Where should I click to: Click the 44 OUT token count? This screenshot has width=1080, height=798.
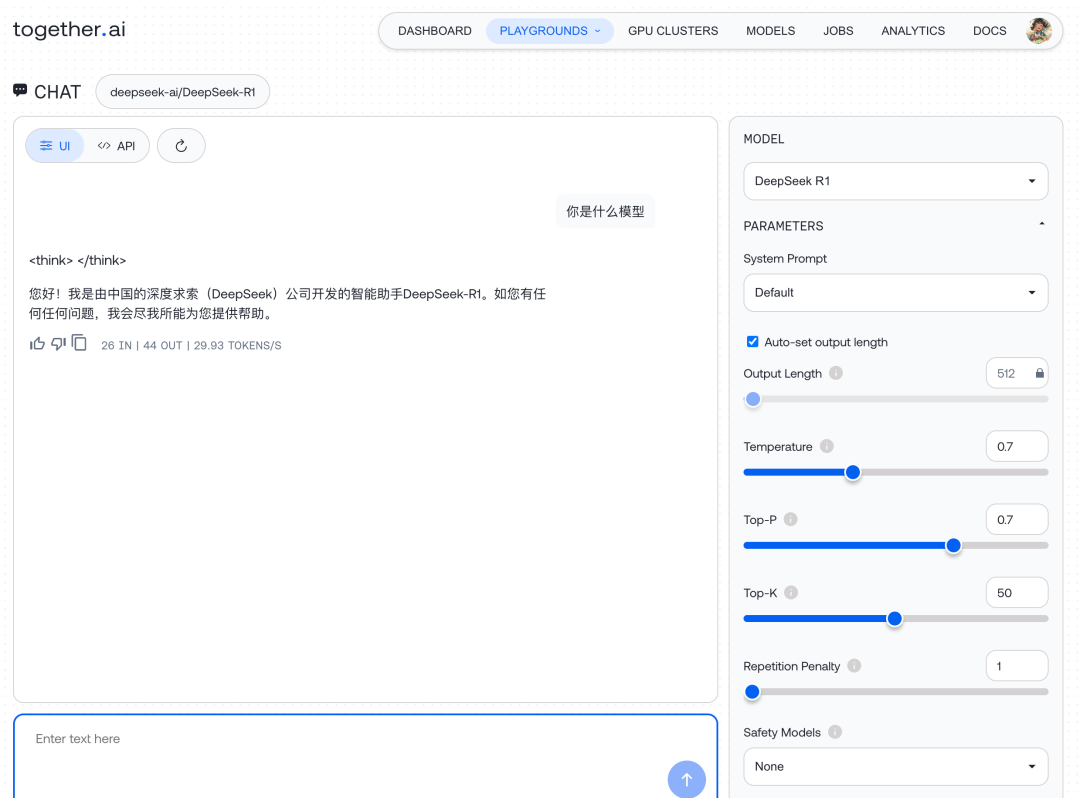[x=163, y=346]
